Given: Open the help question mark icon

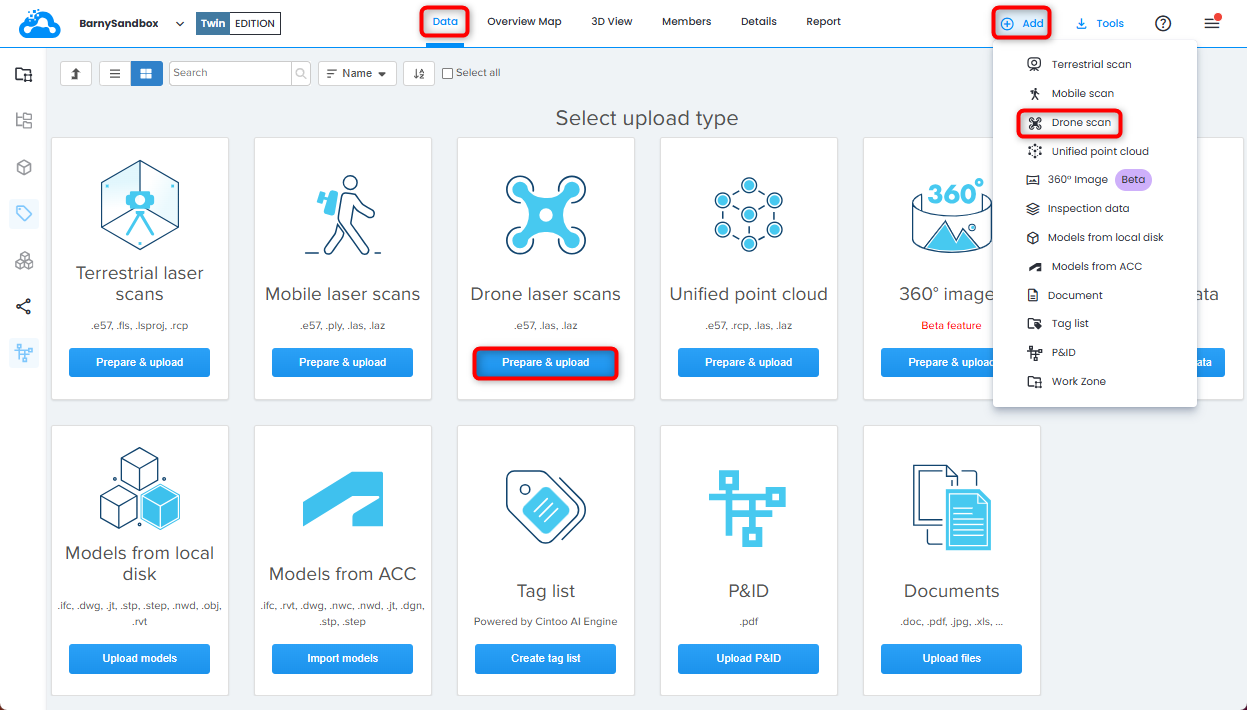Looking at the screenshot, I should [1163, 23].
